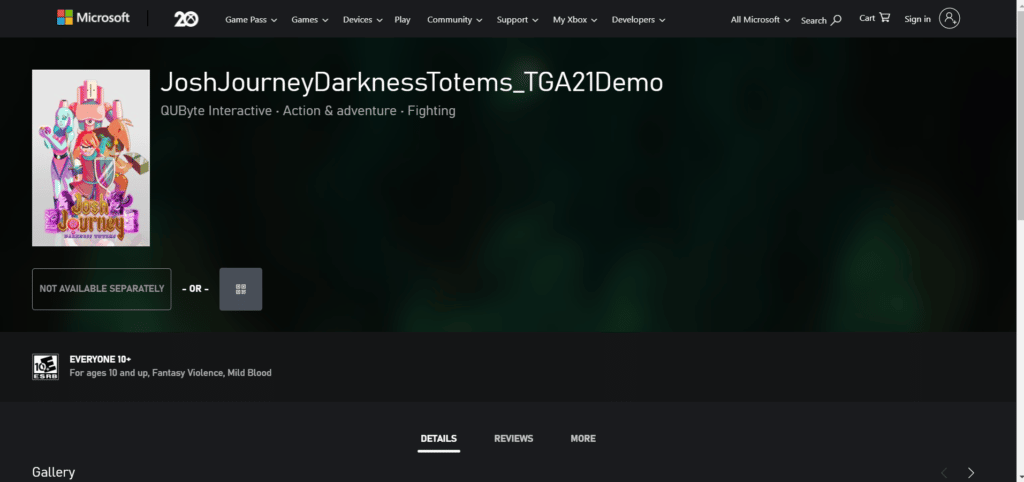Open the Xbox 20th anniversary logo

[x=186, y=19]
